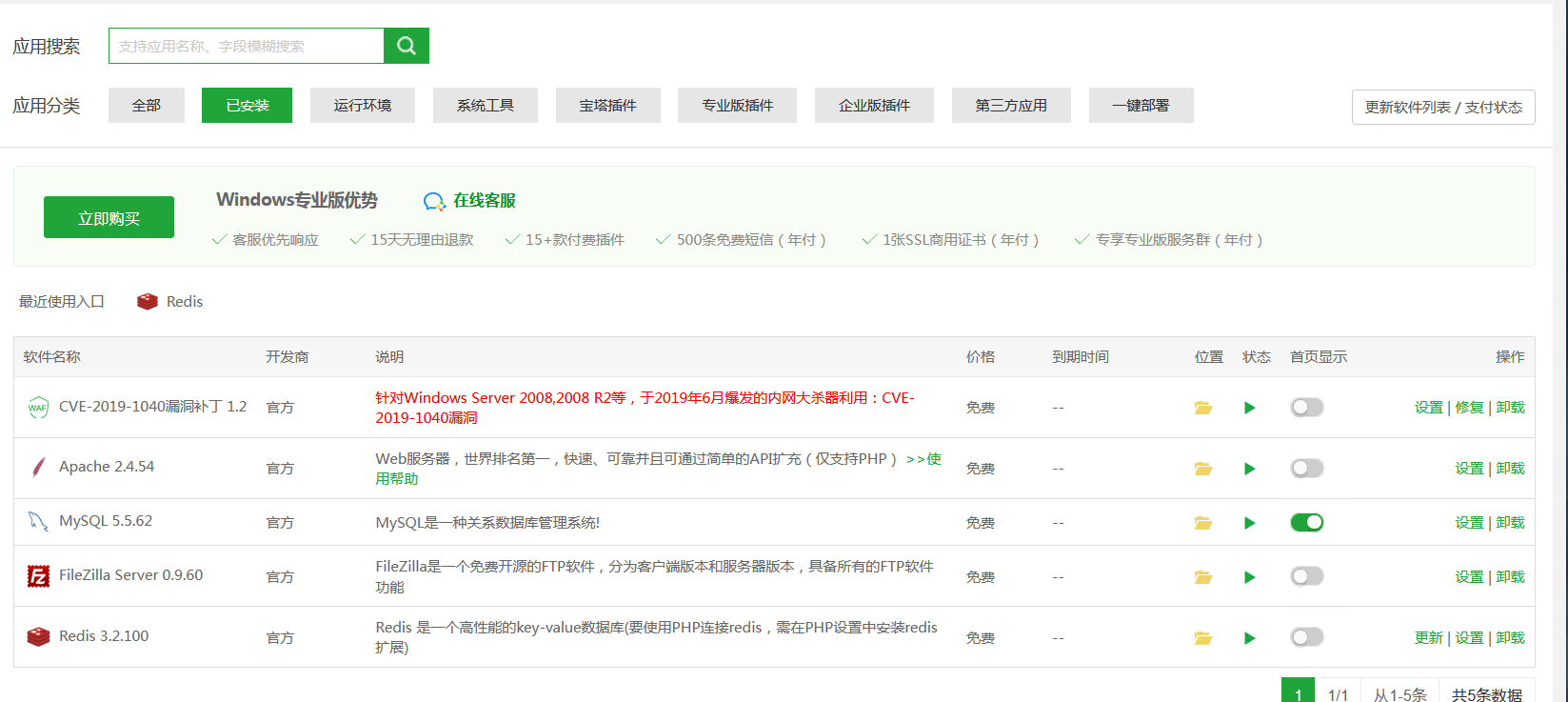Click the green search magnifier button

pos(407,46)
